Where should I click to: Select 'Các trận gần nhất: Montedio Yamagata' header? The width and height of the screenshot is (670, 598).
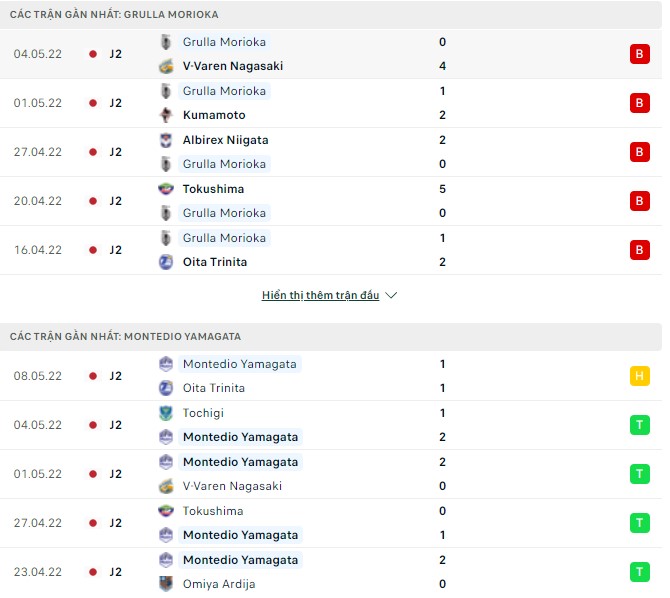[125, 337]
